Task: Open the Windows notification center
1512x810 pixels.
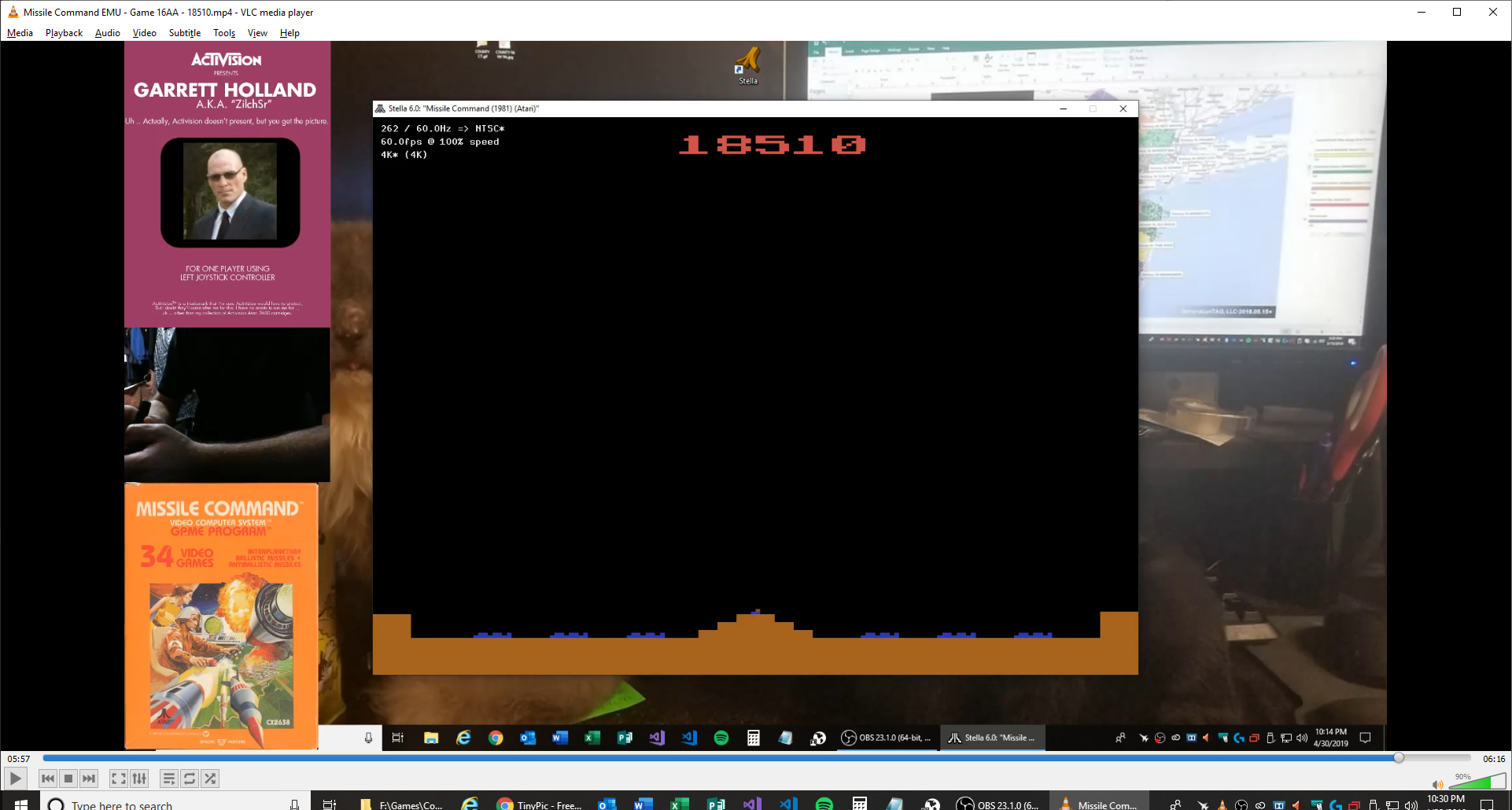Action: 1487,804
